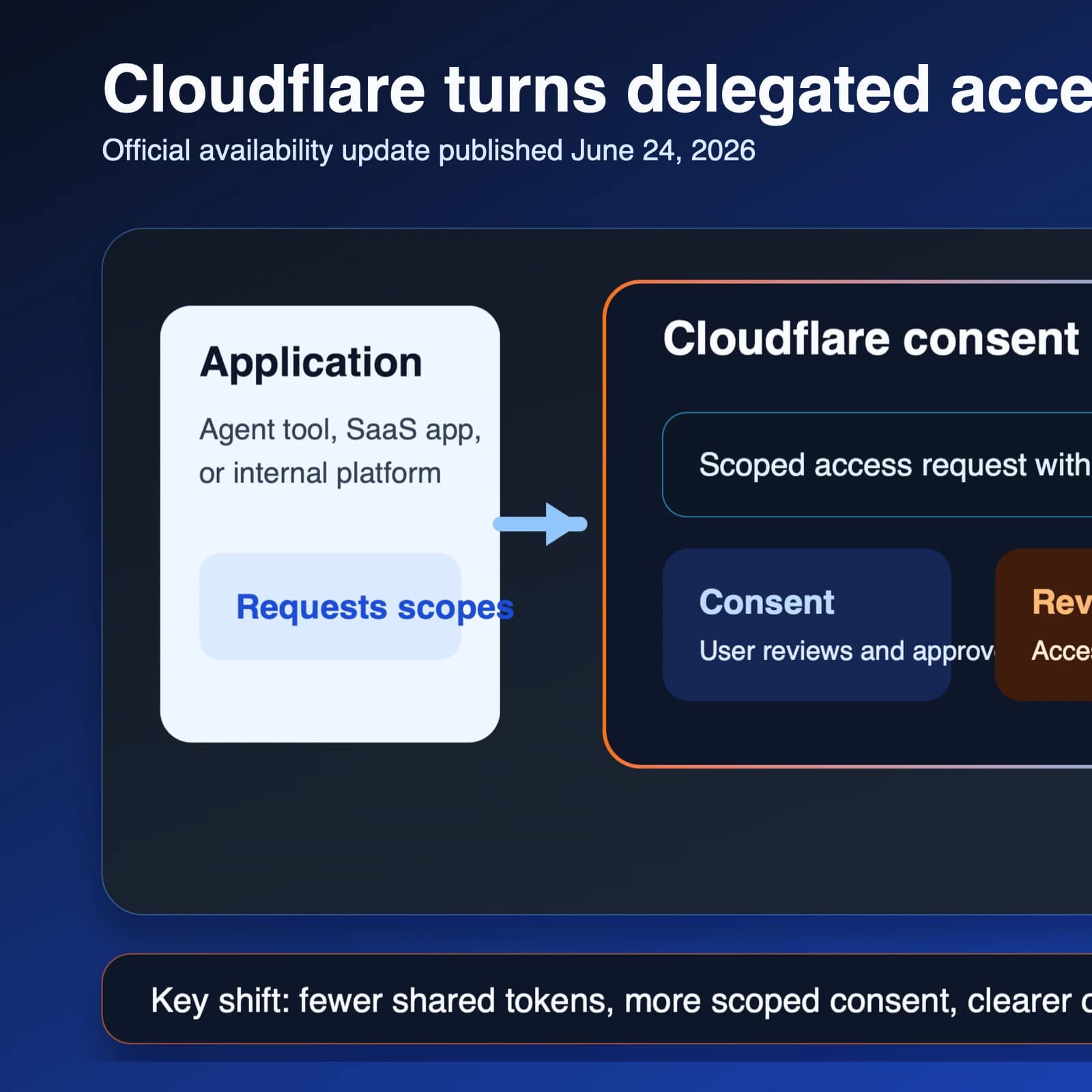The height and width of the screenshot is (1092, 1092).
Task: Click the orange 'Rev' card title
Action: [1062, 602]
